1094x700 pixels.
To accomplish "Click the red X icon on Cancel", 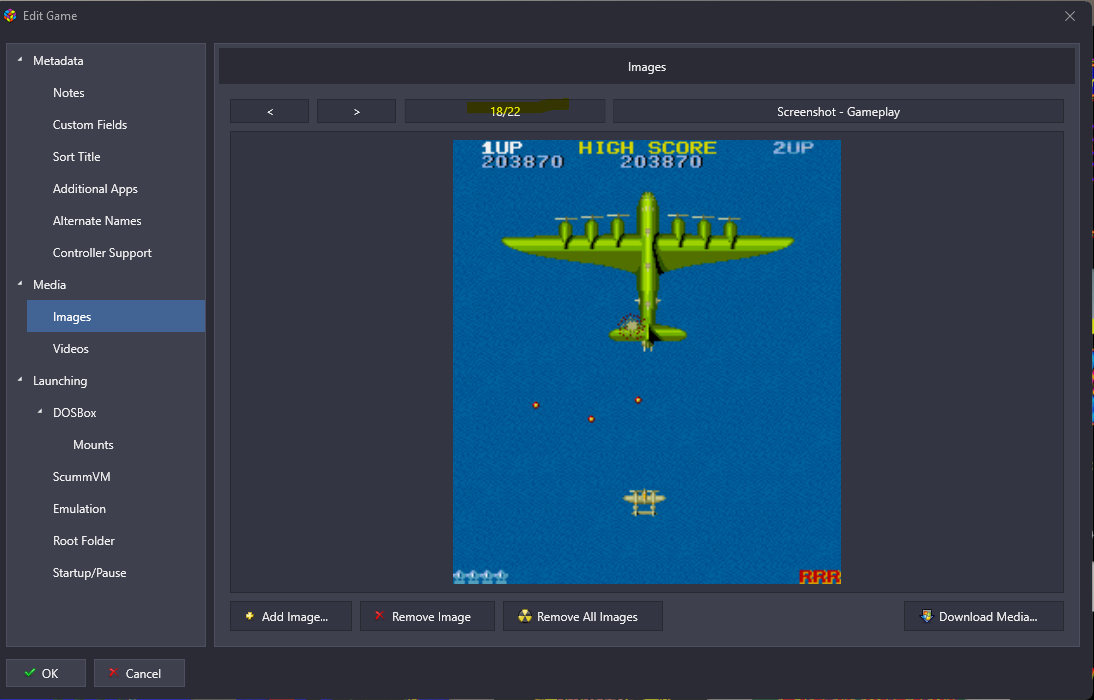I will (113, 673).
